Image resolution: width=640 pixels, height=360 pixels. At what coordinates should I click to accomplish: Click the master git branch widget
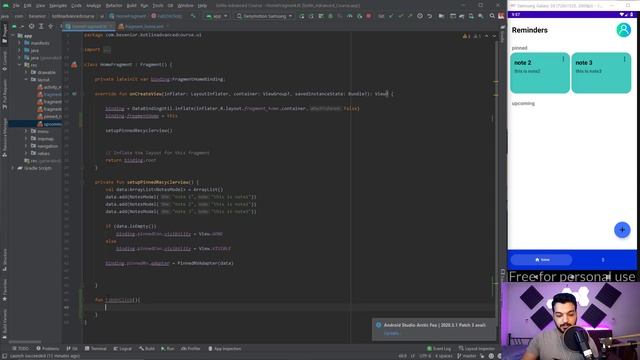467,356
